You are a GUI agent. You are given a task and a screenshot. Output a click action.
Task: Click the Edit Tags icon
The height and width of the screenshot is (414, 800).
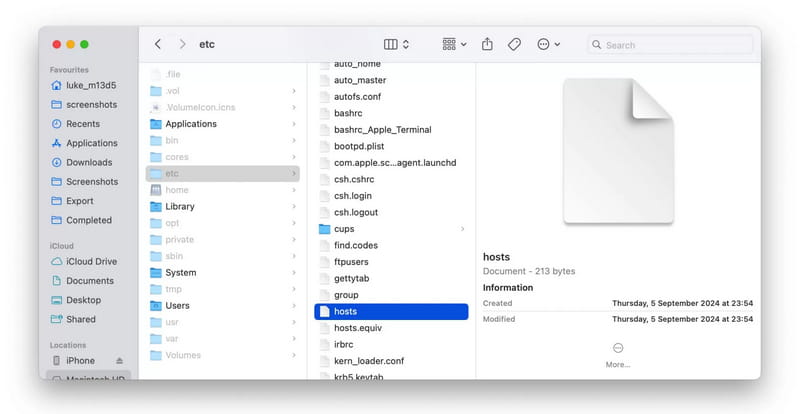[514, 44]
